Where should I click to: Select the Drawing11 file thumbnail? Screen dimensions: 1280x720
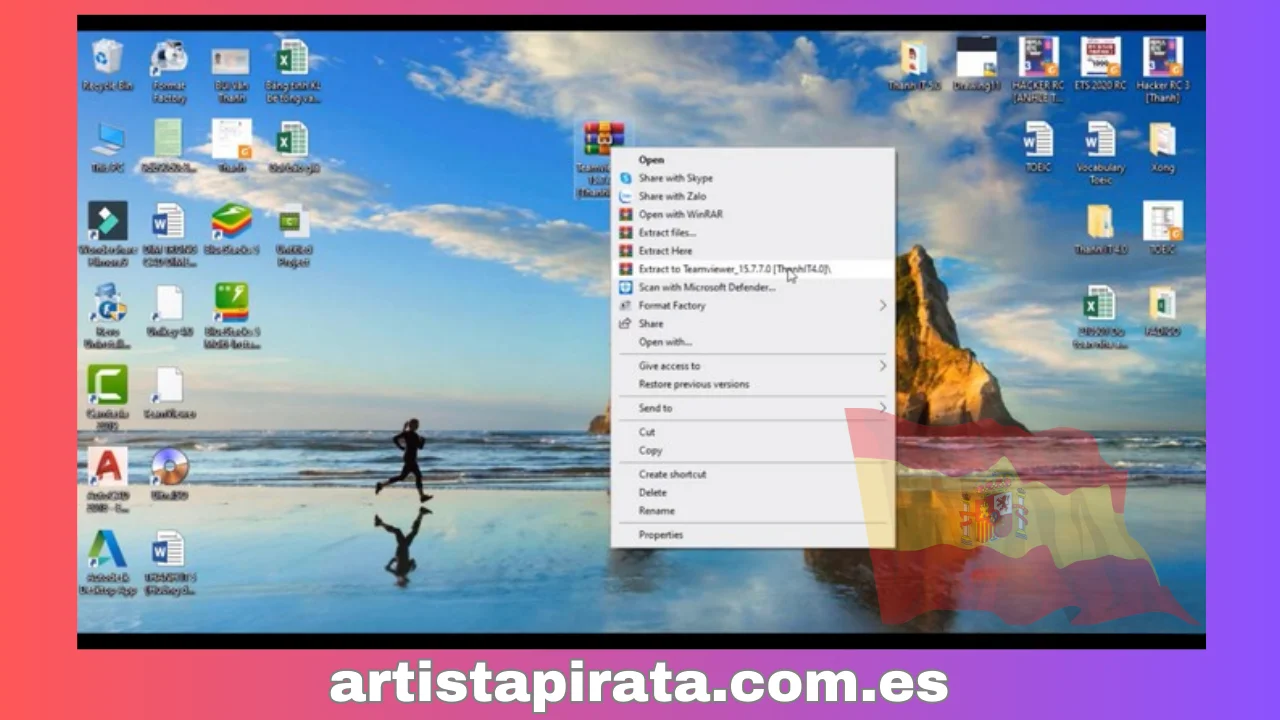pyautogui.click(x=976, y=65)
